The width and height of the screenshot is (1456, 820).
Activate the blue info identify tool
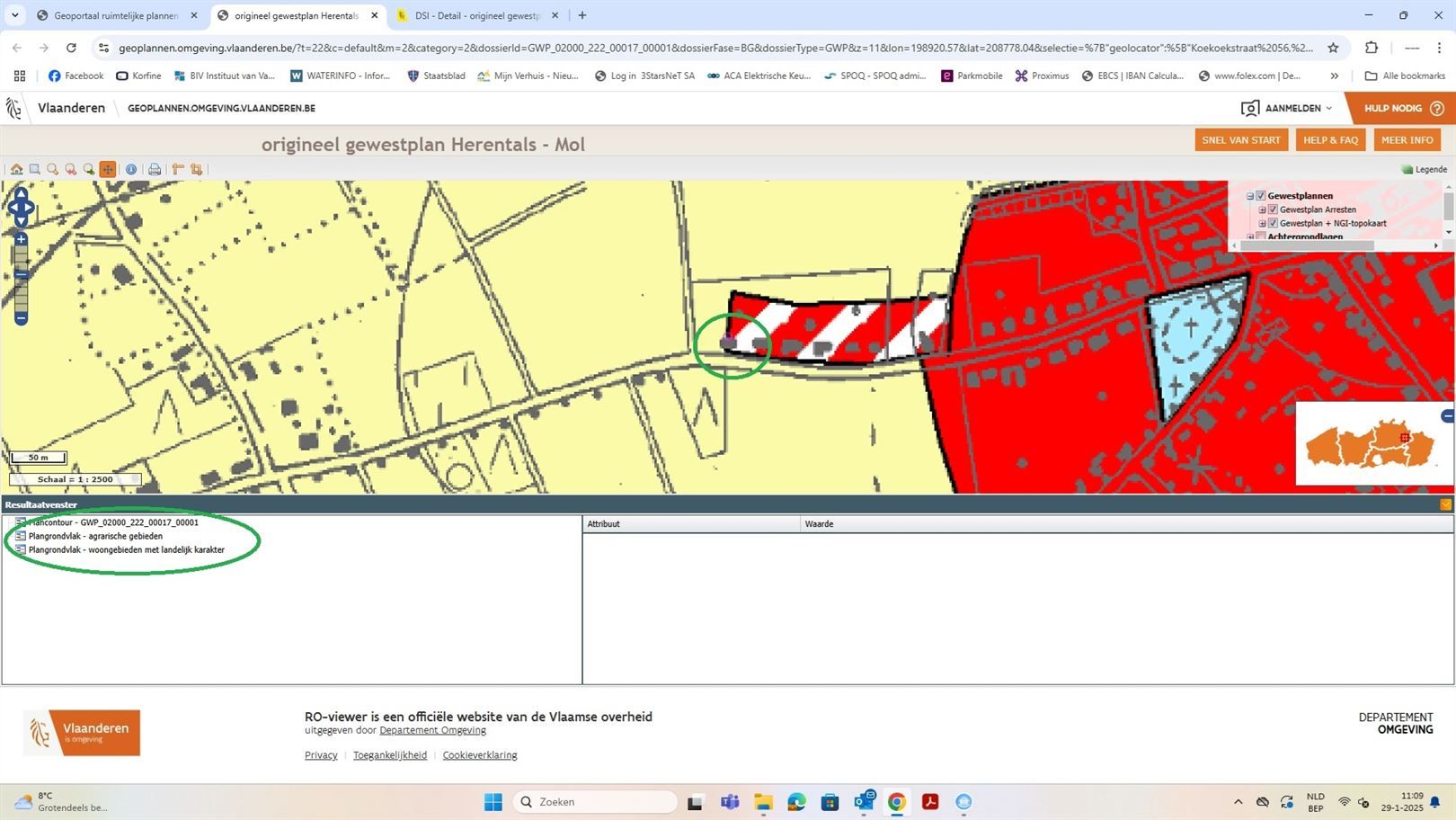pyautogui.click(x=131, y=169)
